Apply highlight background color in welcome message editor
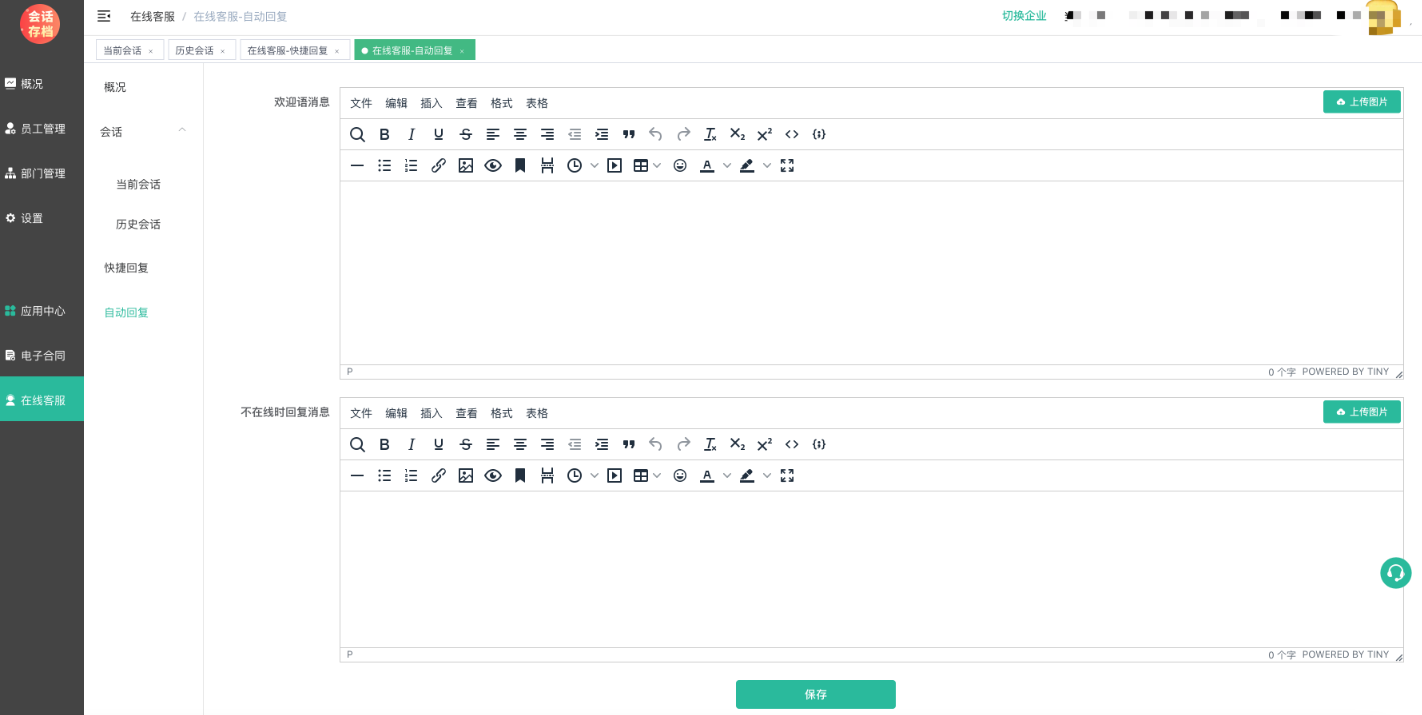This screenshot has width=1422, height=715. [x=747, y=166]
